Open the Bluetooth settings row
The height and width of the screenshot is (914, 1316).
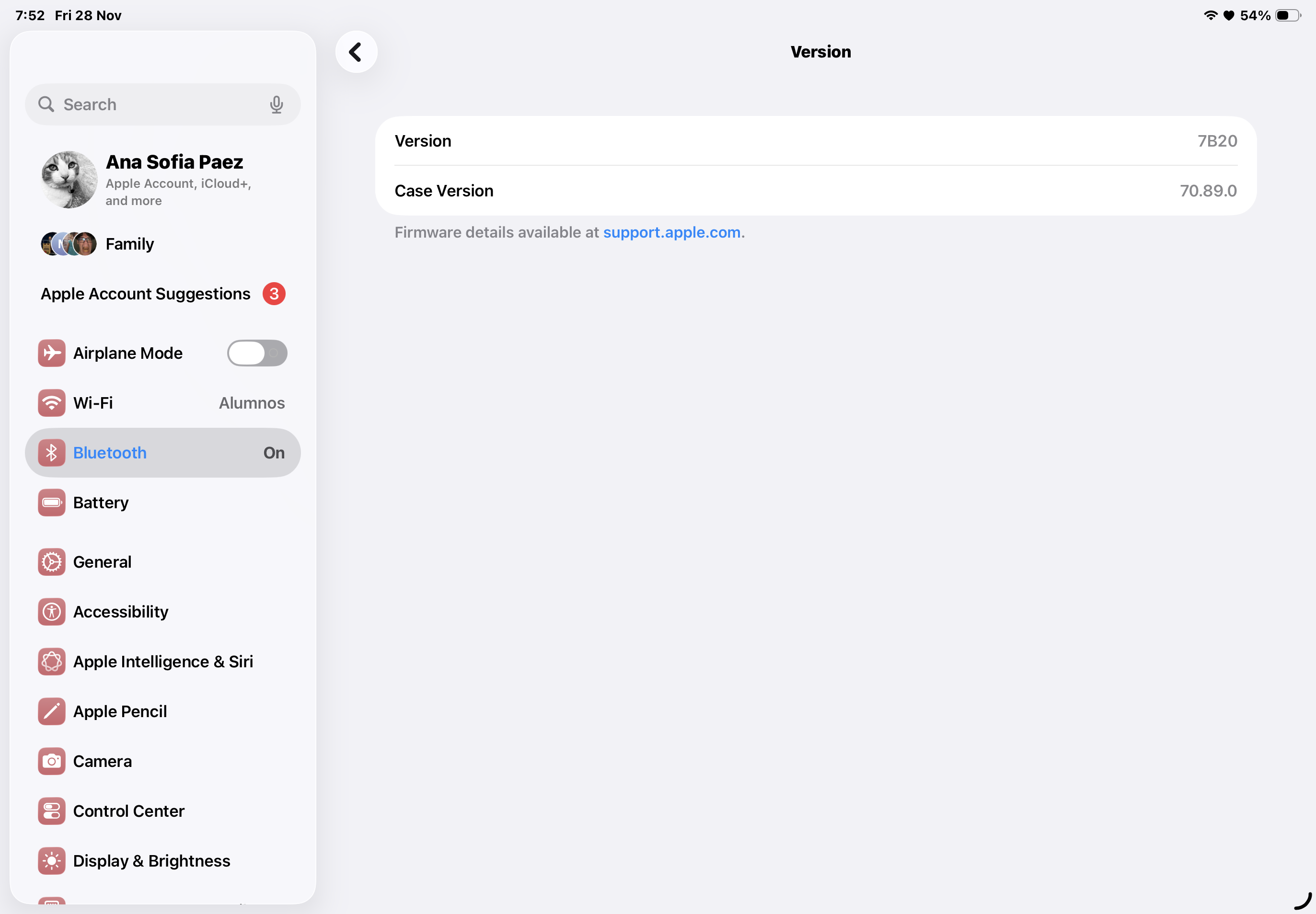pyautogui.click(x=163, y=452)
